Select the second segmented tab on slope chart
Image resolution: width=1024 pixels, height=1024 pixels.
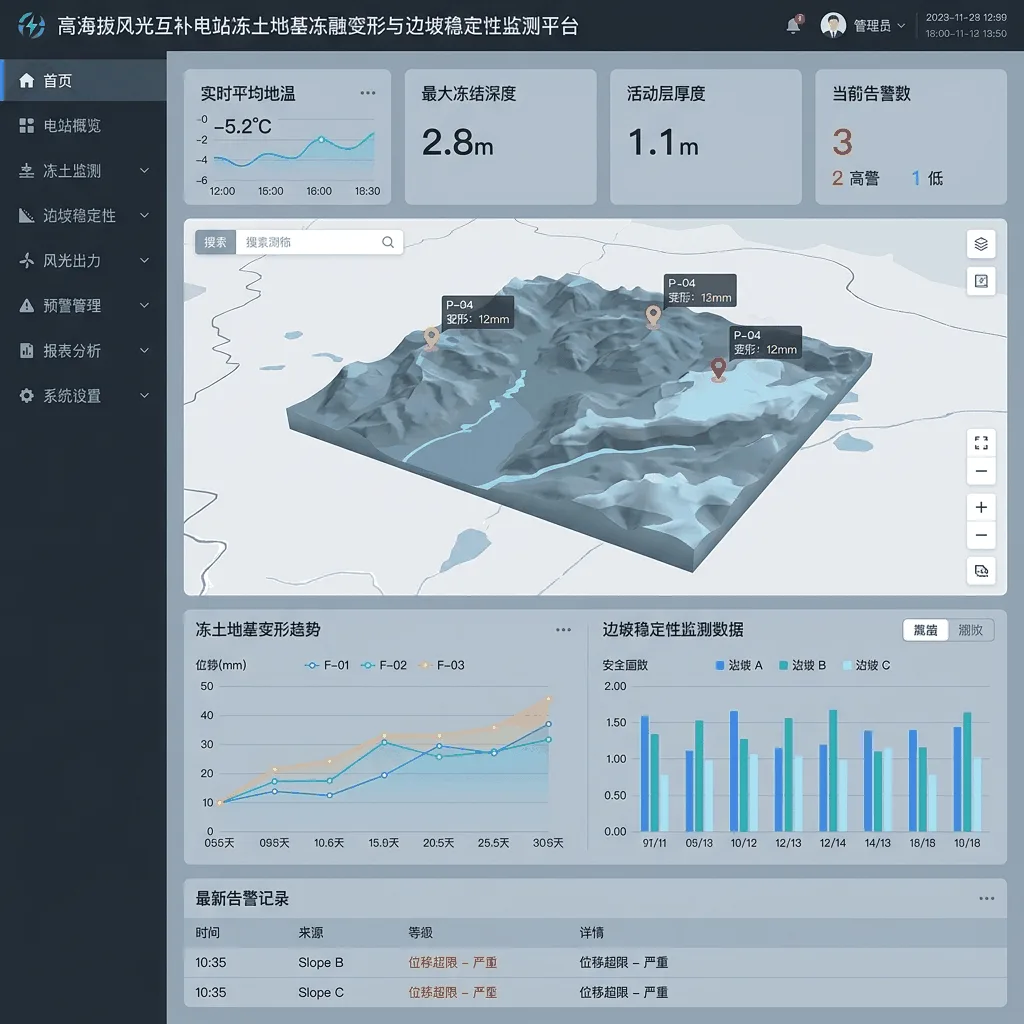pyautogui.click(x=970, y=630)
